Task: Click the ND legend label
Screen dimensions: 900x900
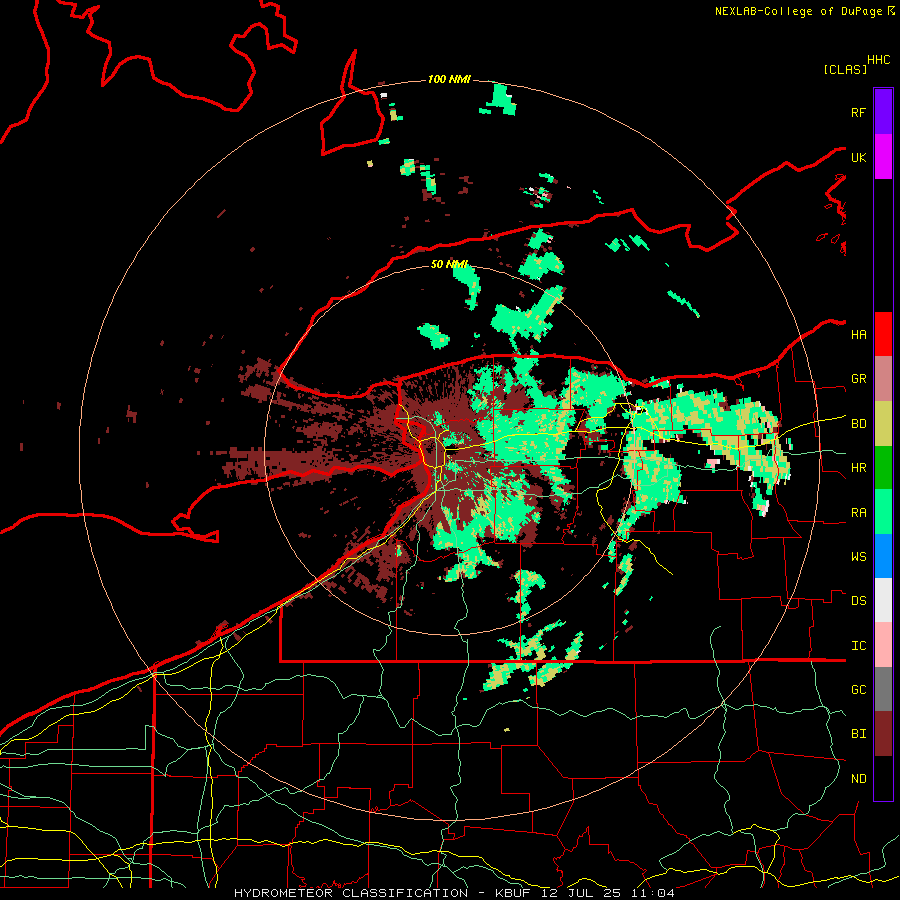Action: point(858,779)
